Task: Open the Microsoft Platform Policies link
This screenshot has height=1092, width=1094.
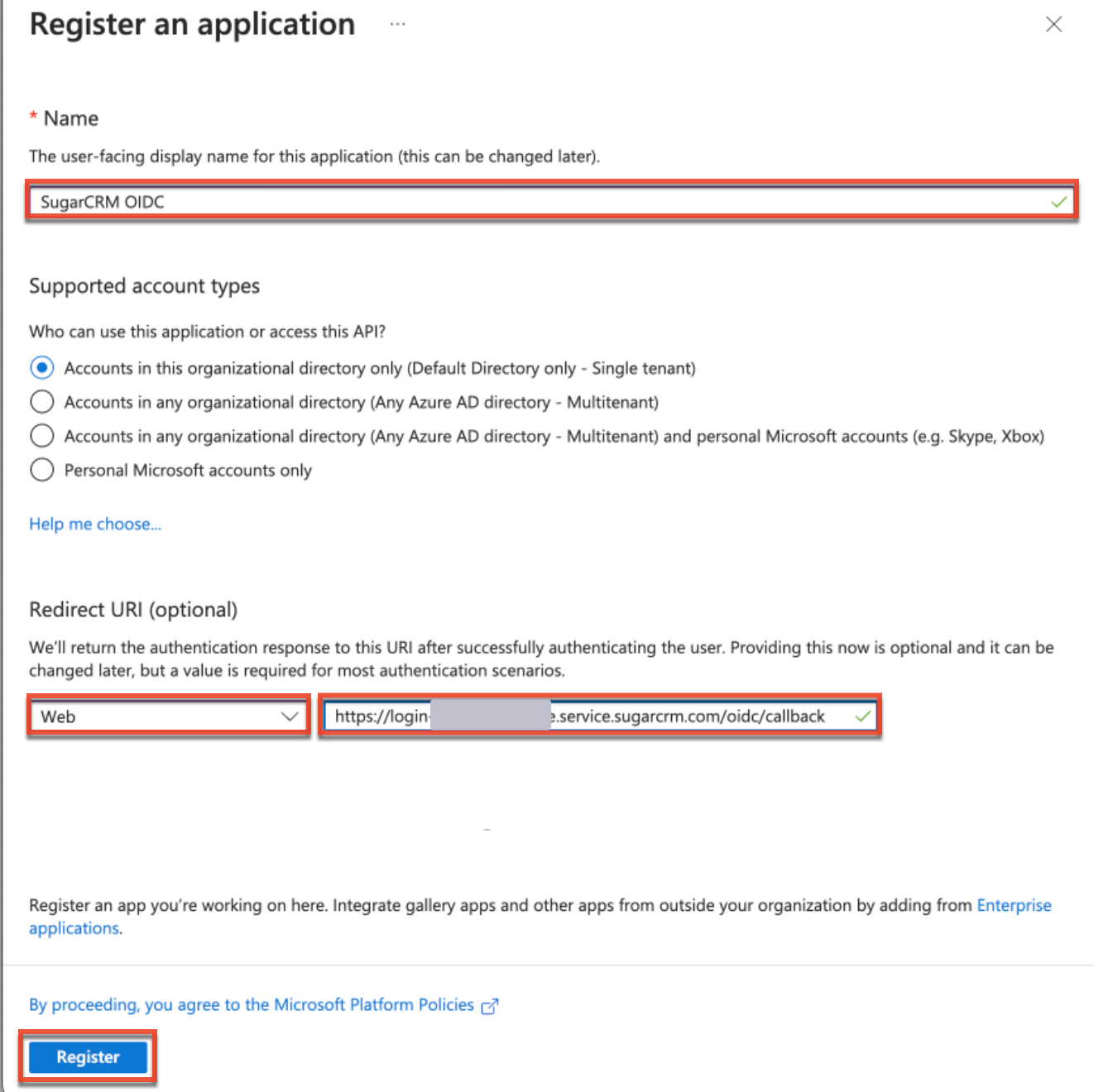Action: tap(364, 1004)
